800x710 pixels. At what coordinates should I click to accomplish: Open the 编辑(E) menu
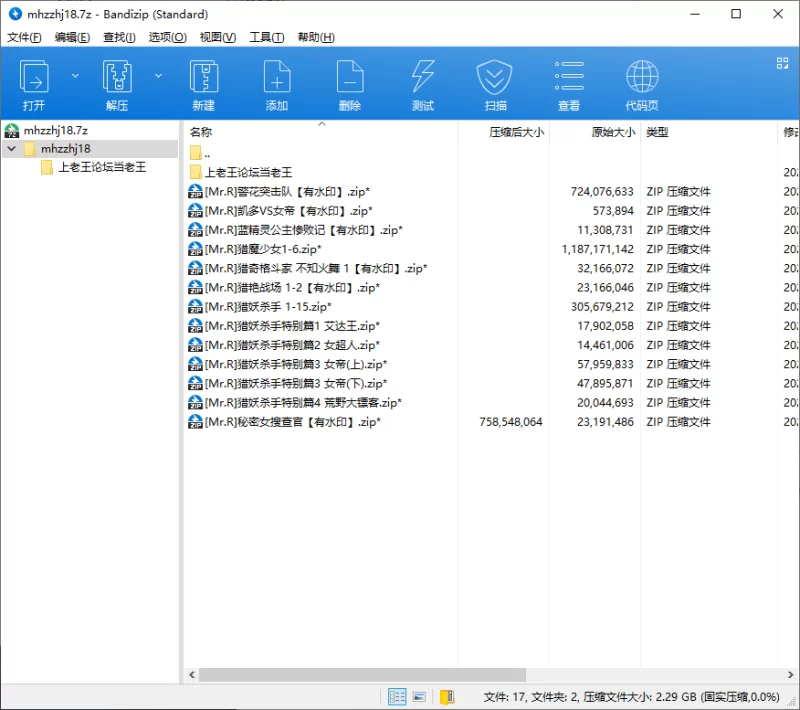click(x=72, y=37)
